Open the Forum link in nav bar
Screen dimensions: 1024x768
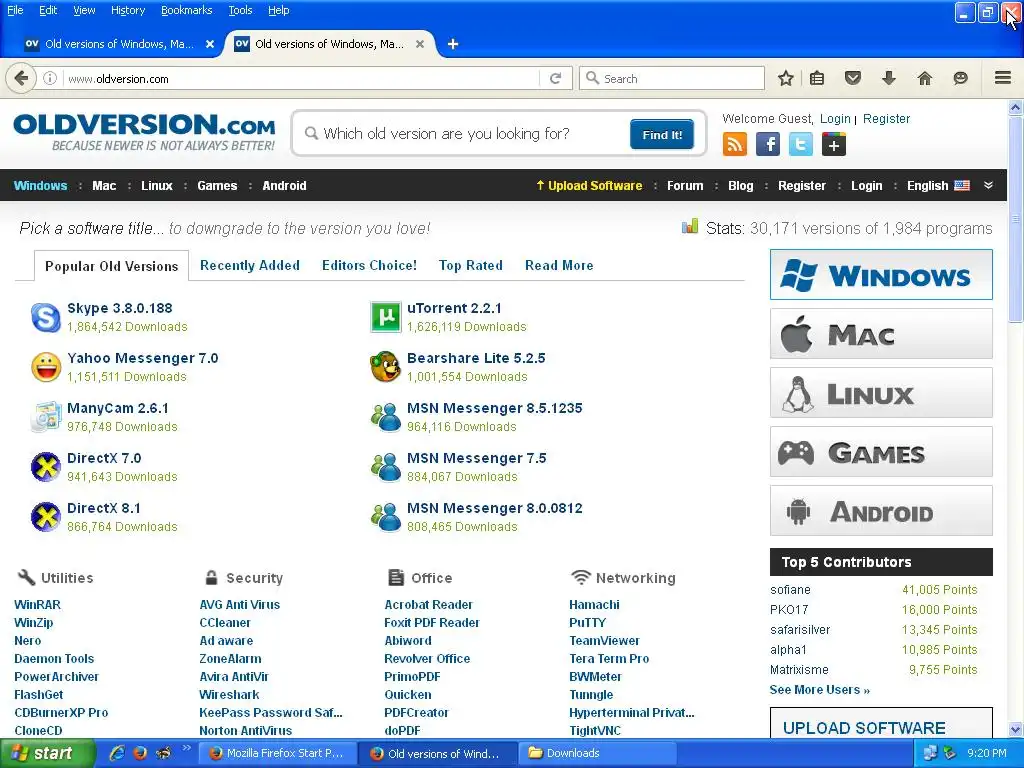(685, 185)
